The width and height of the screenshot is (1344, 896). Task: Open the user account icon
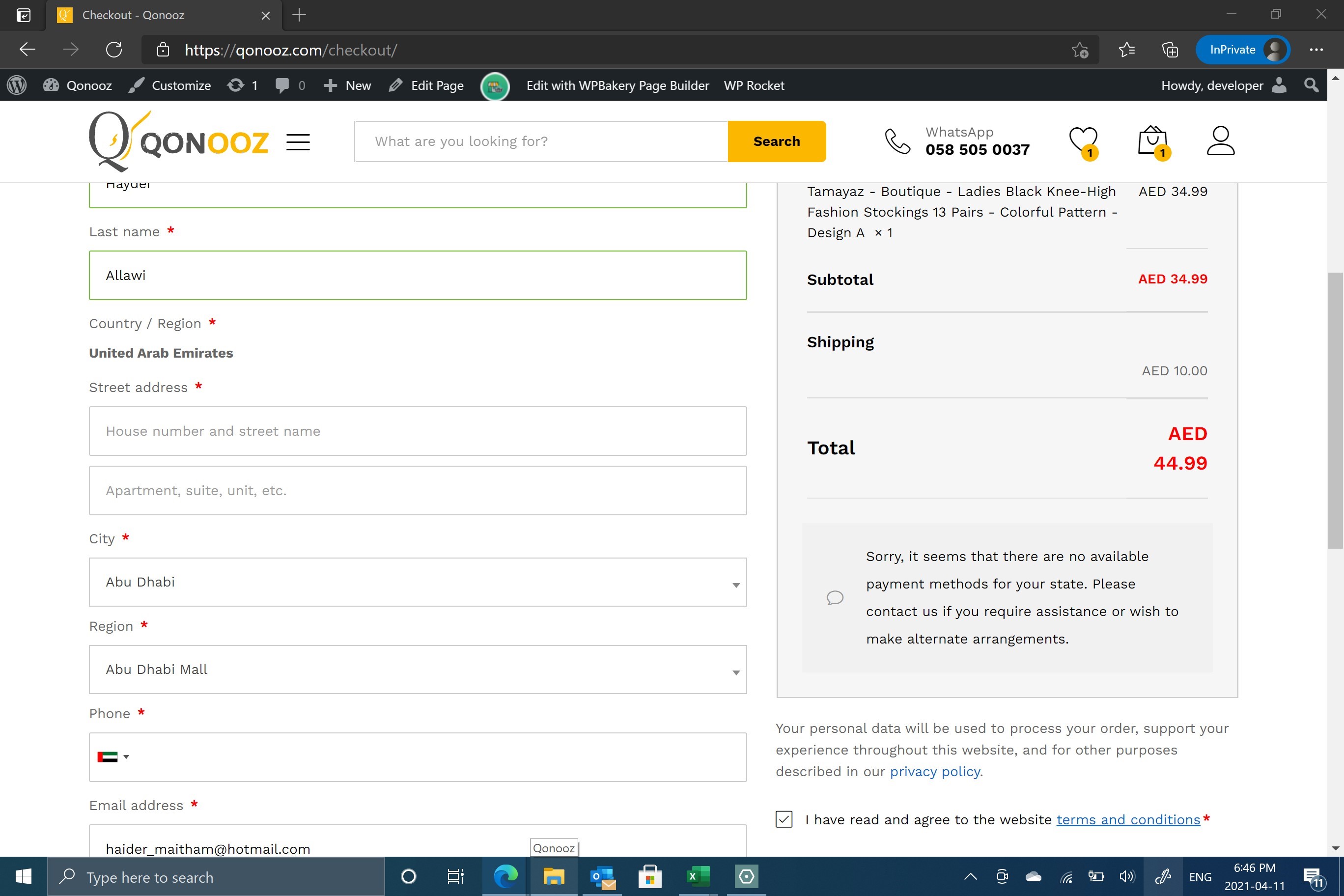tap(1221, 140)
